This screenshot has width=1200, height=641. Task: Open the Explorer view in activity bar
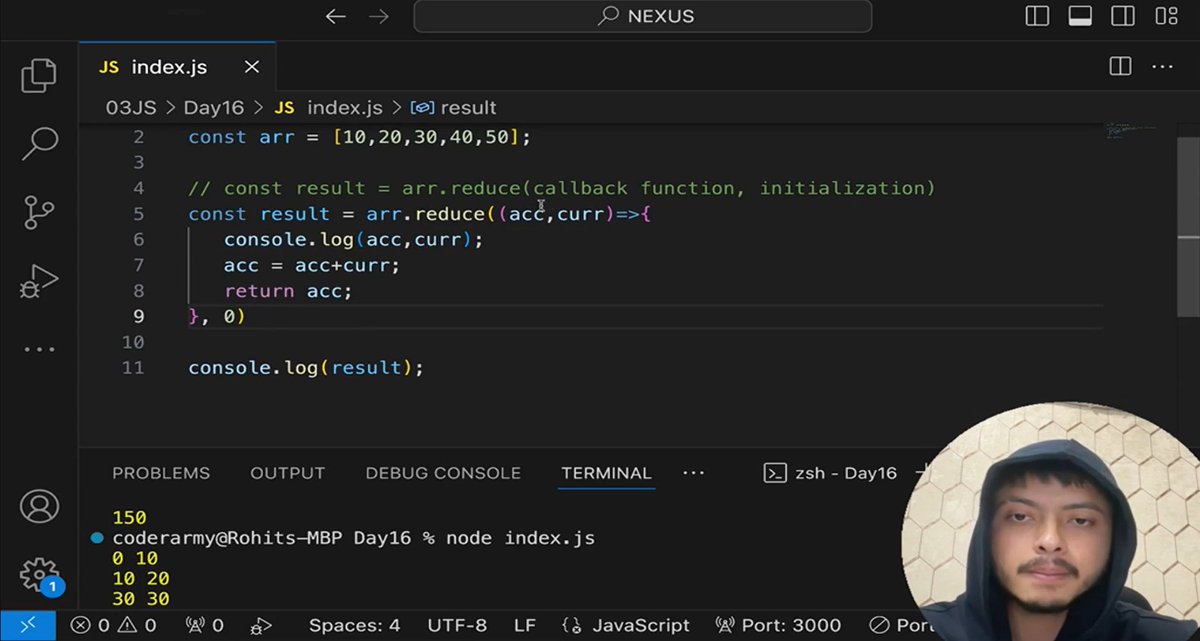(x=39, y=76)
